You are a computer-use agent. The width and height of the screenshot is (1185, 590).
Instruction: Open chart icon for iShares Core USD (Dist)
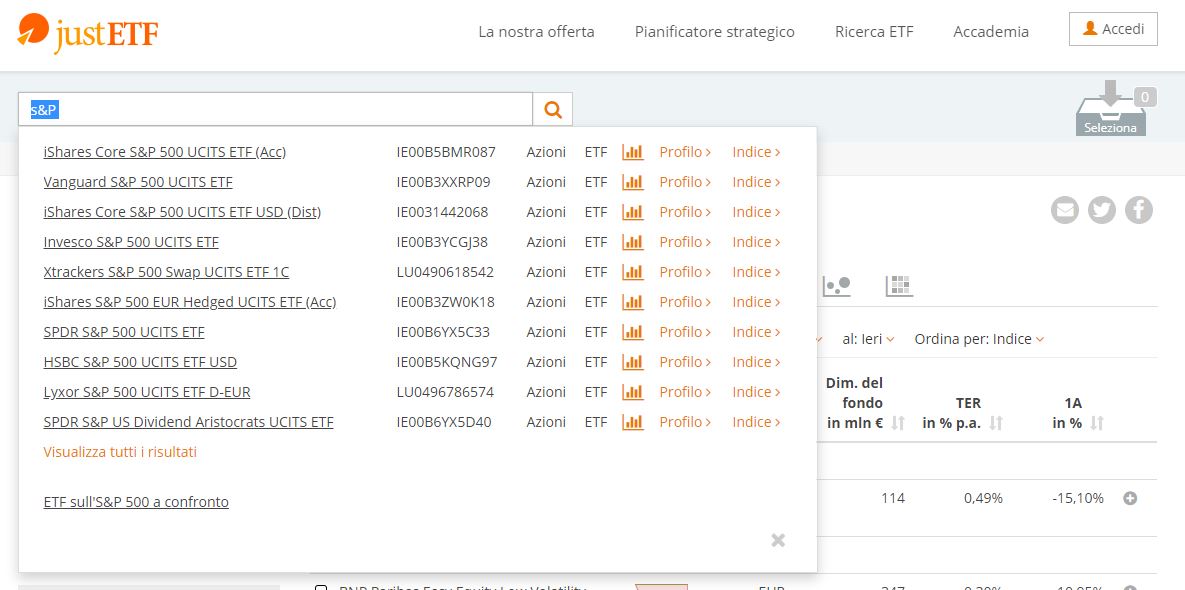click(x=633, y=212)
